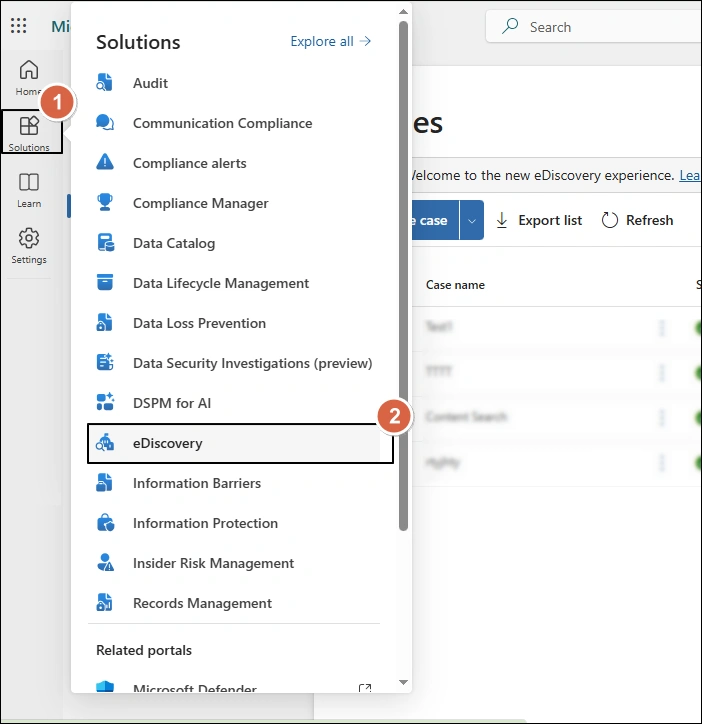Click the search magnifier icon
The height and width of the screenshot is (724, 702).
[510, 26]
